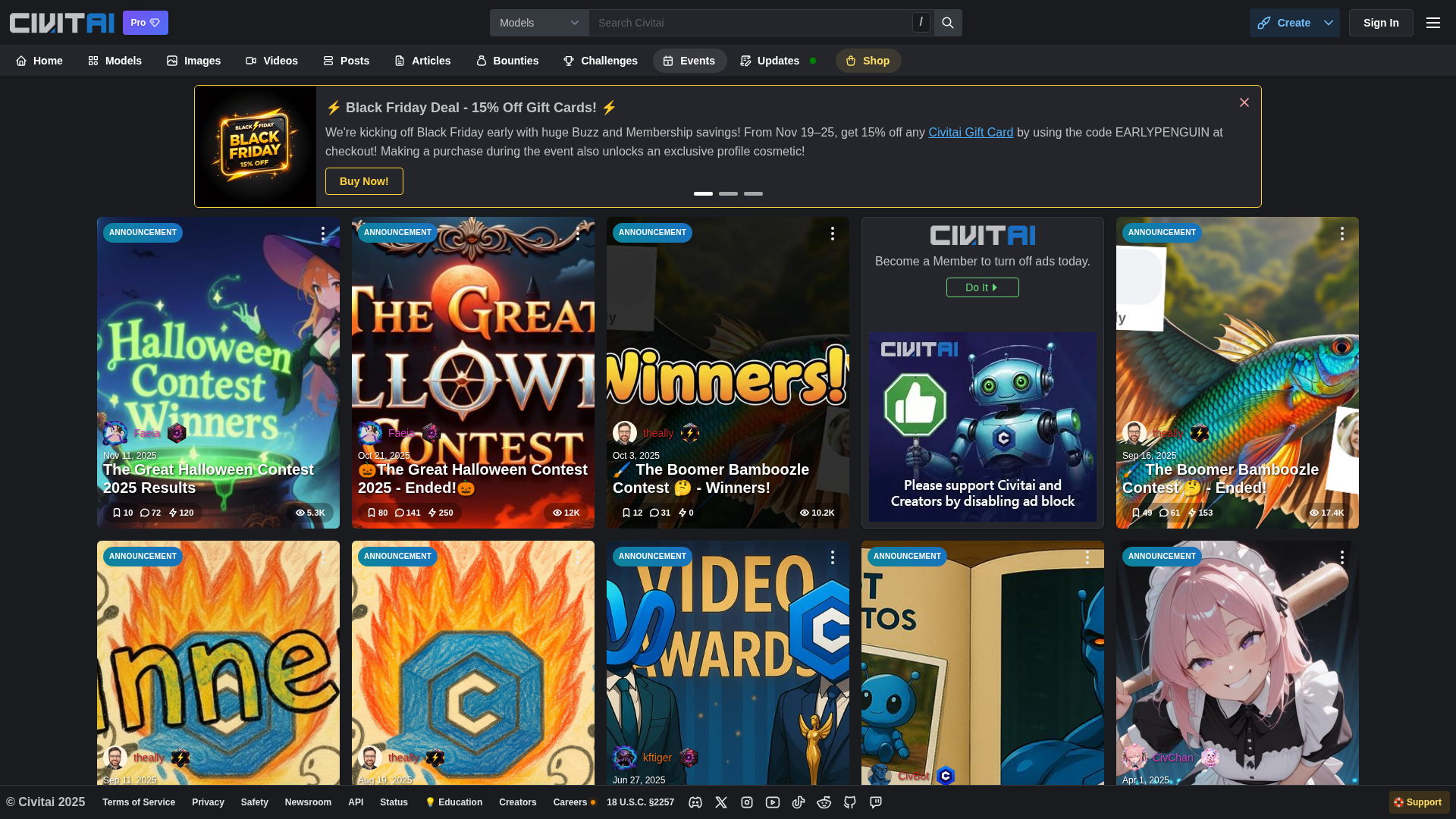Screen dimensions: 1456x819
Task: Focus the Search Civitai input field
Action: point(751,23)
